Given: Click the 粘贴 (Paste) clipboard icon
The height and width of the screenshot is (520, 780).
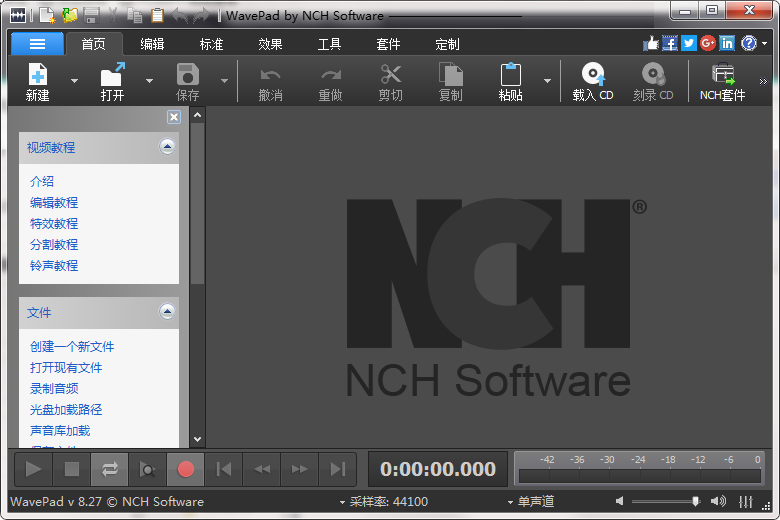Looking at the screenshot, I should (x=510, y=75).
